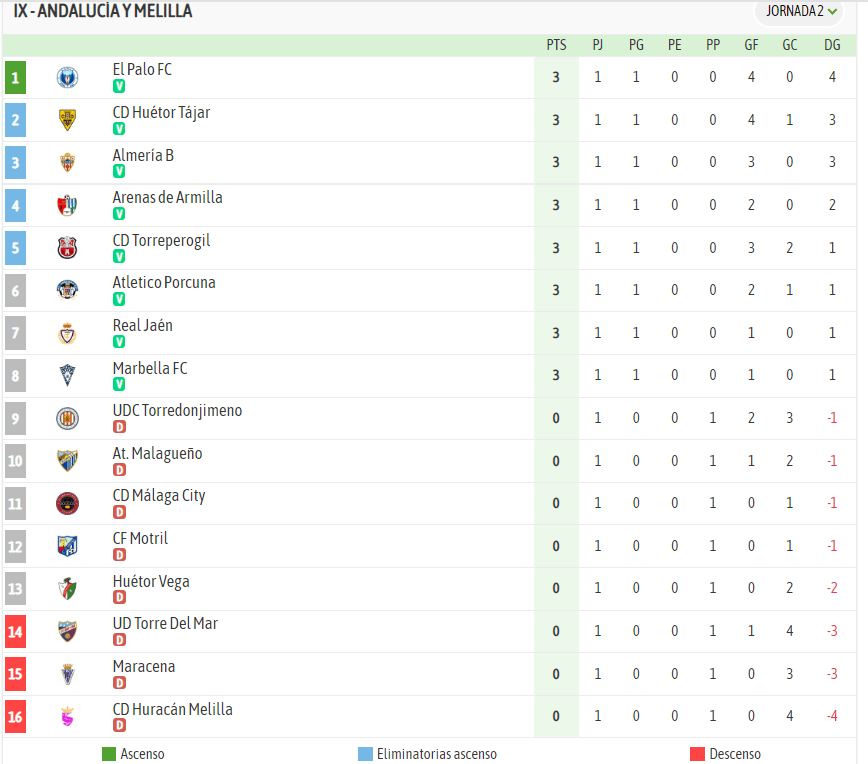Screen dimensions: 868x764
Task: Click the CF Motril team name
Action: (x=140, y=539)
